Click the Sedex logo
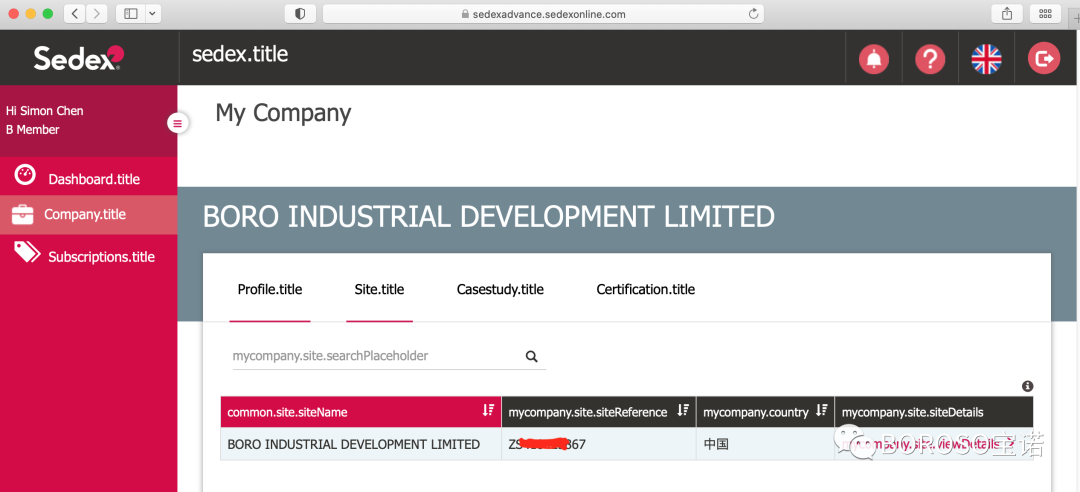Screen dimensions: 1080x492 tap(78, 58)
